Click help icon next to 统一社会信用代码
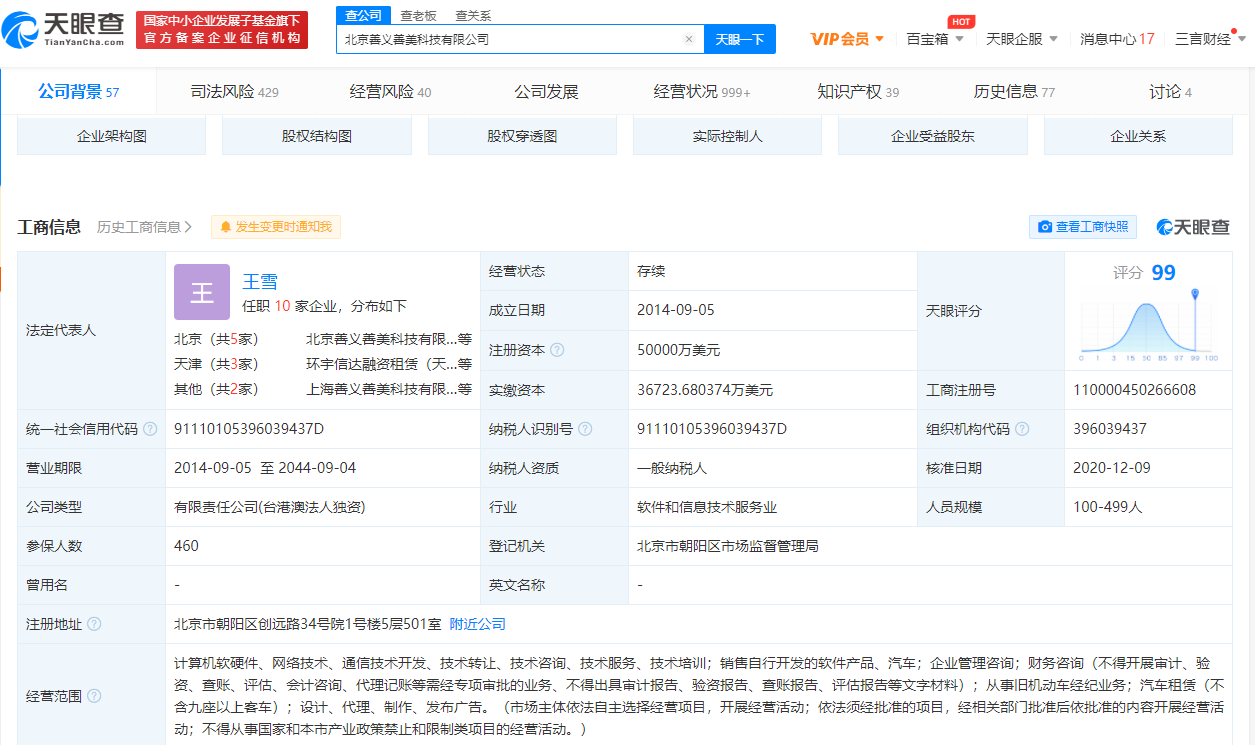 [150, 429]
